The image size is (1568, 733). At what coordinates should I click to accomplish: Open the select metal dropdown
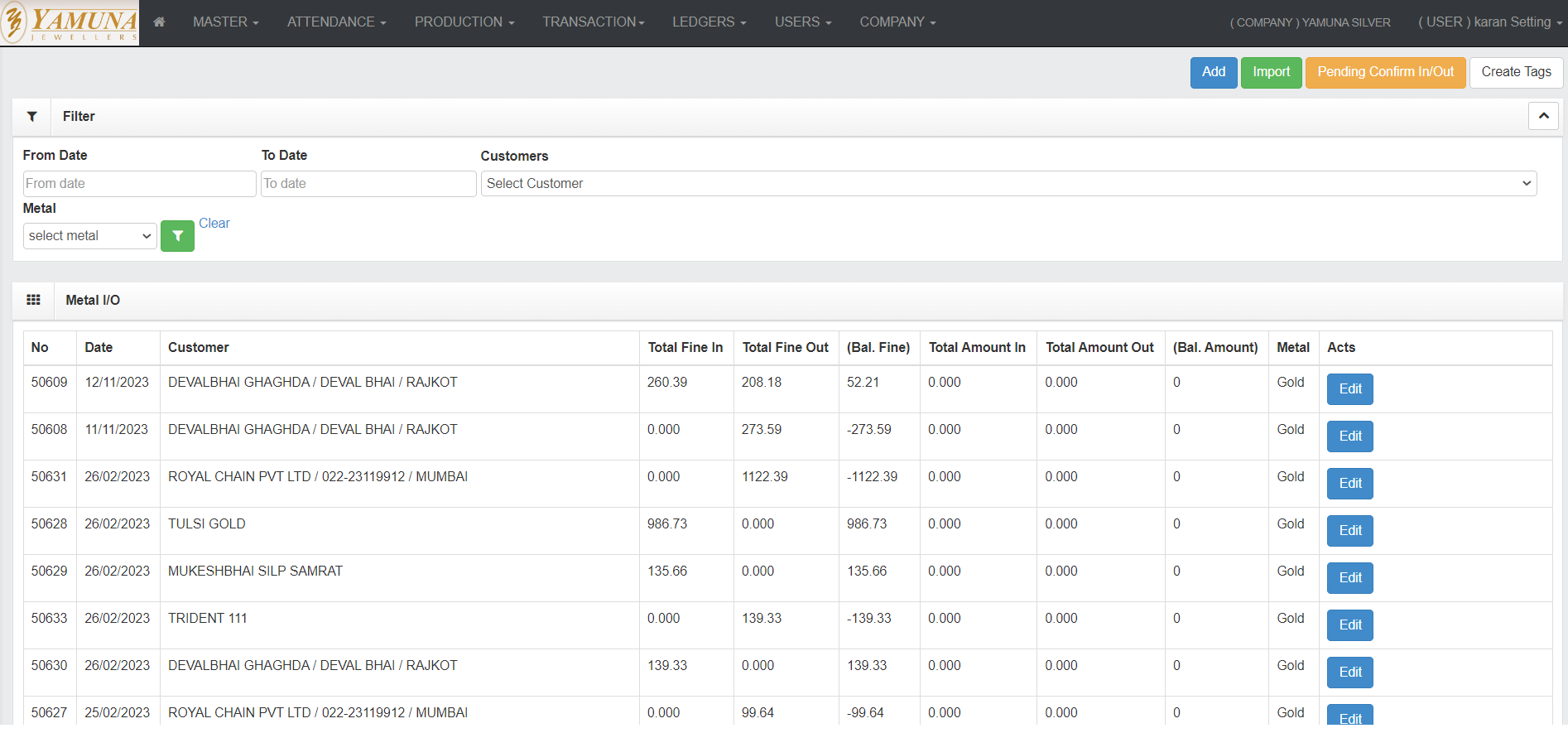point(89,236)
